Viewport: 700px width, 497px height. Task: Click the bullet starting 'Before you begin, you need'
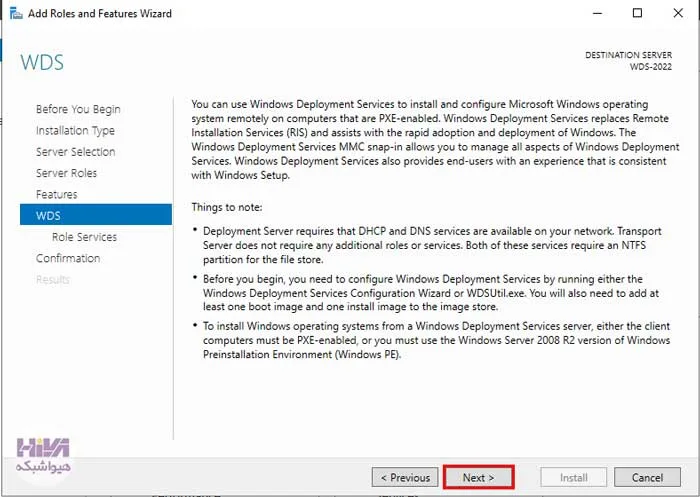coord(431,293)
